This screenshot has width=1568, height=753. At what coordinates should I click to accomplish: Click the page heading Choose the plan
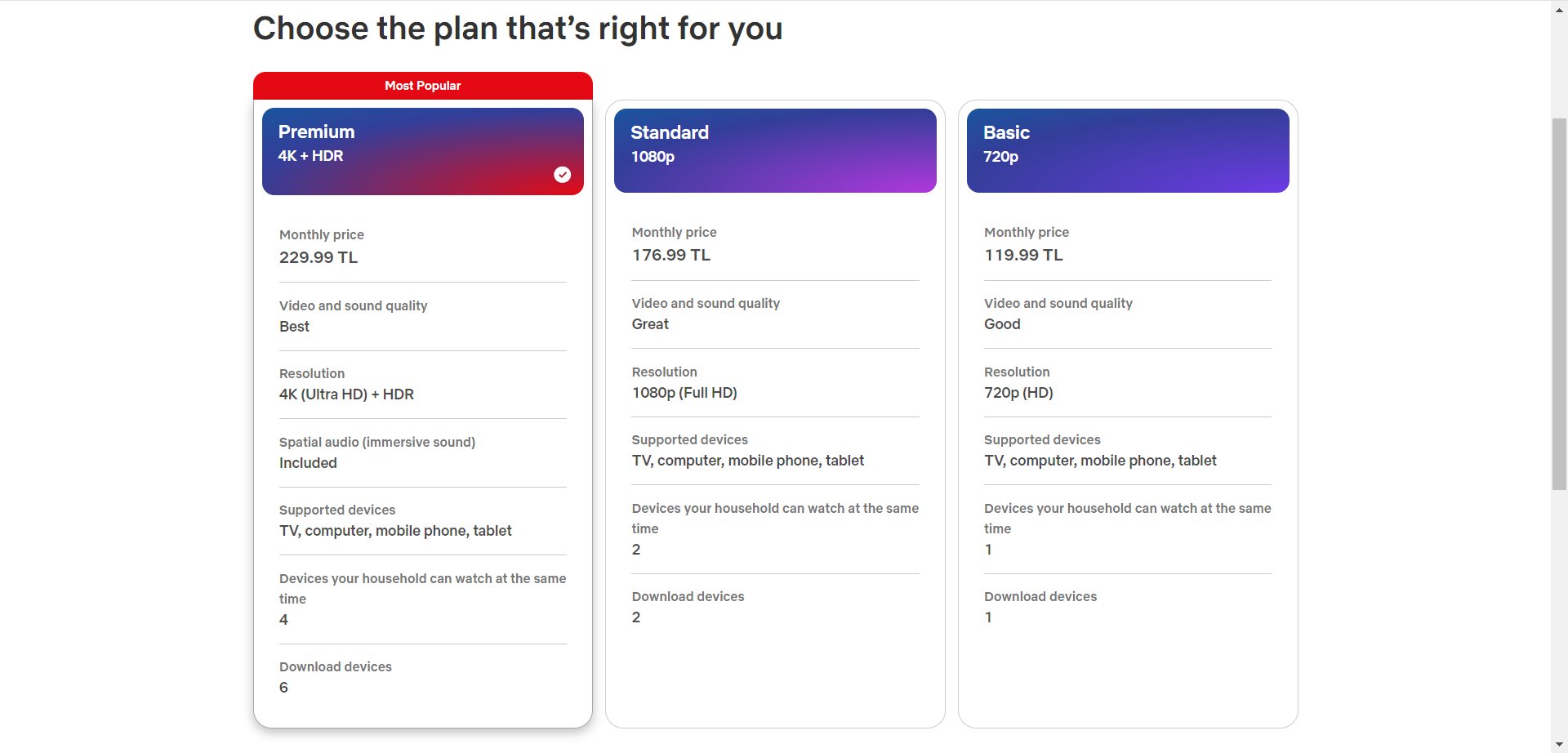(518, 29)
